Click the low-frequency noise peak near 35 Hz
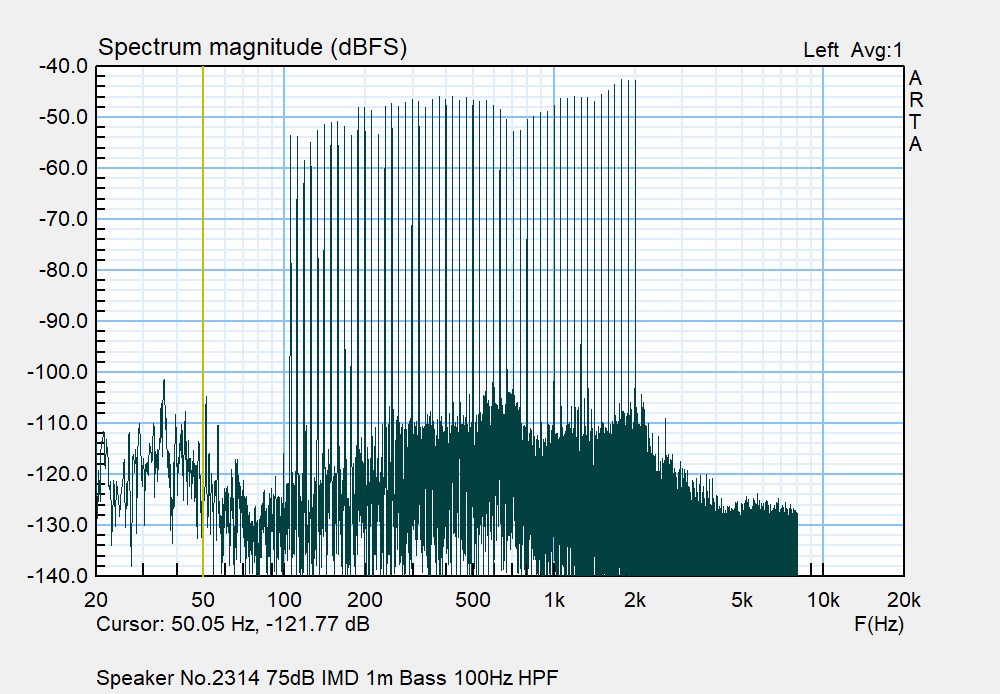This screenshot has height=694, width=1000. (163, 383)
